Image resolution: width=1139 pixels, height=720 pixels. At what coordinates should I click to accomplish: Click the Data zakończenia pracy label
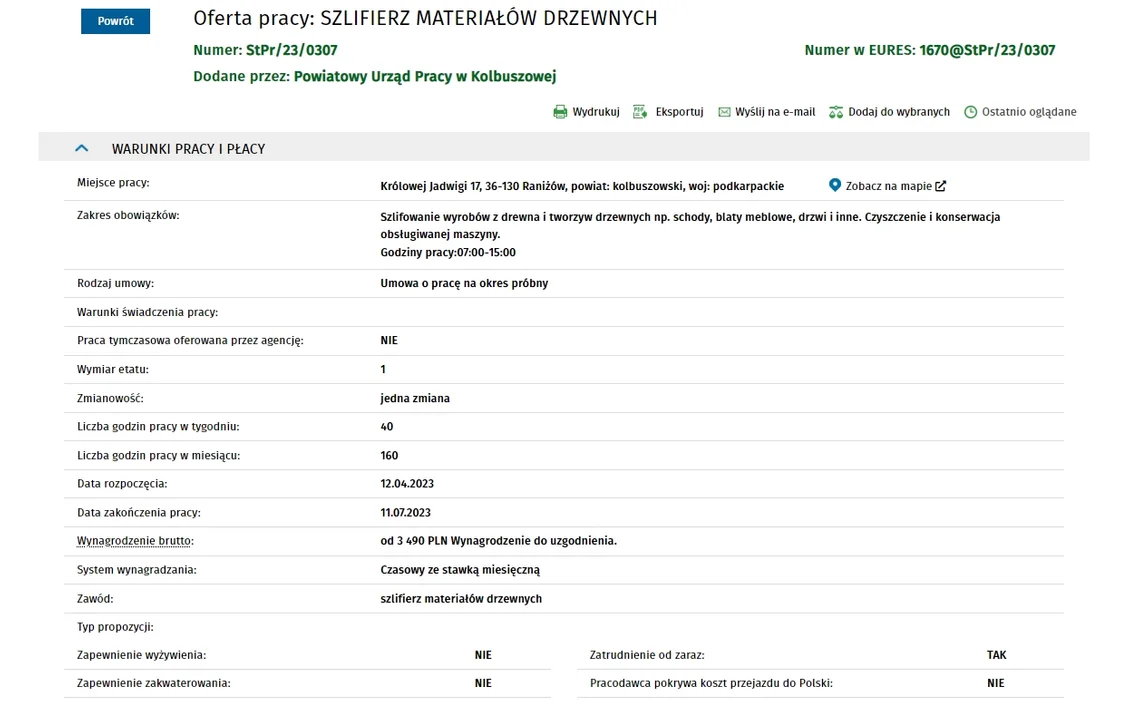139,512
